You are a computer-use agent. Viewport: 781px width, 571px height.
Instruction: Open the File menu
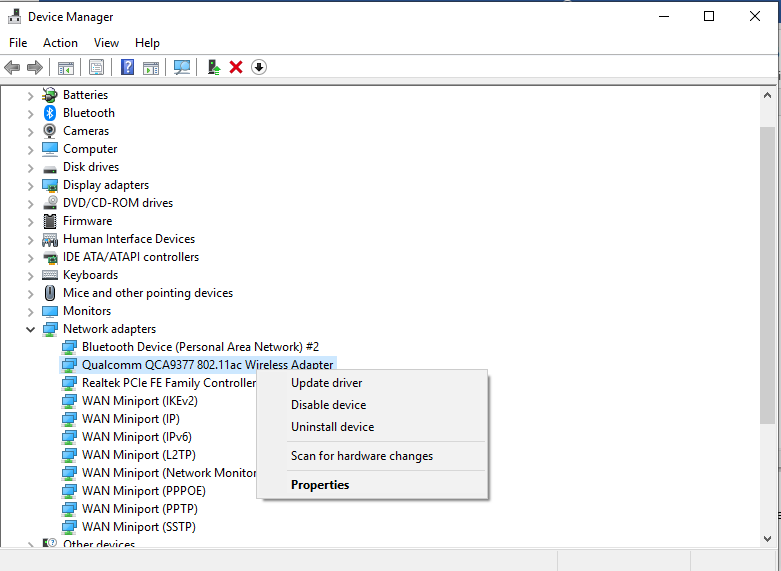click(x=18, y=43)
